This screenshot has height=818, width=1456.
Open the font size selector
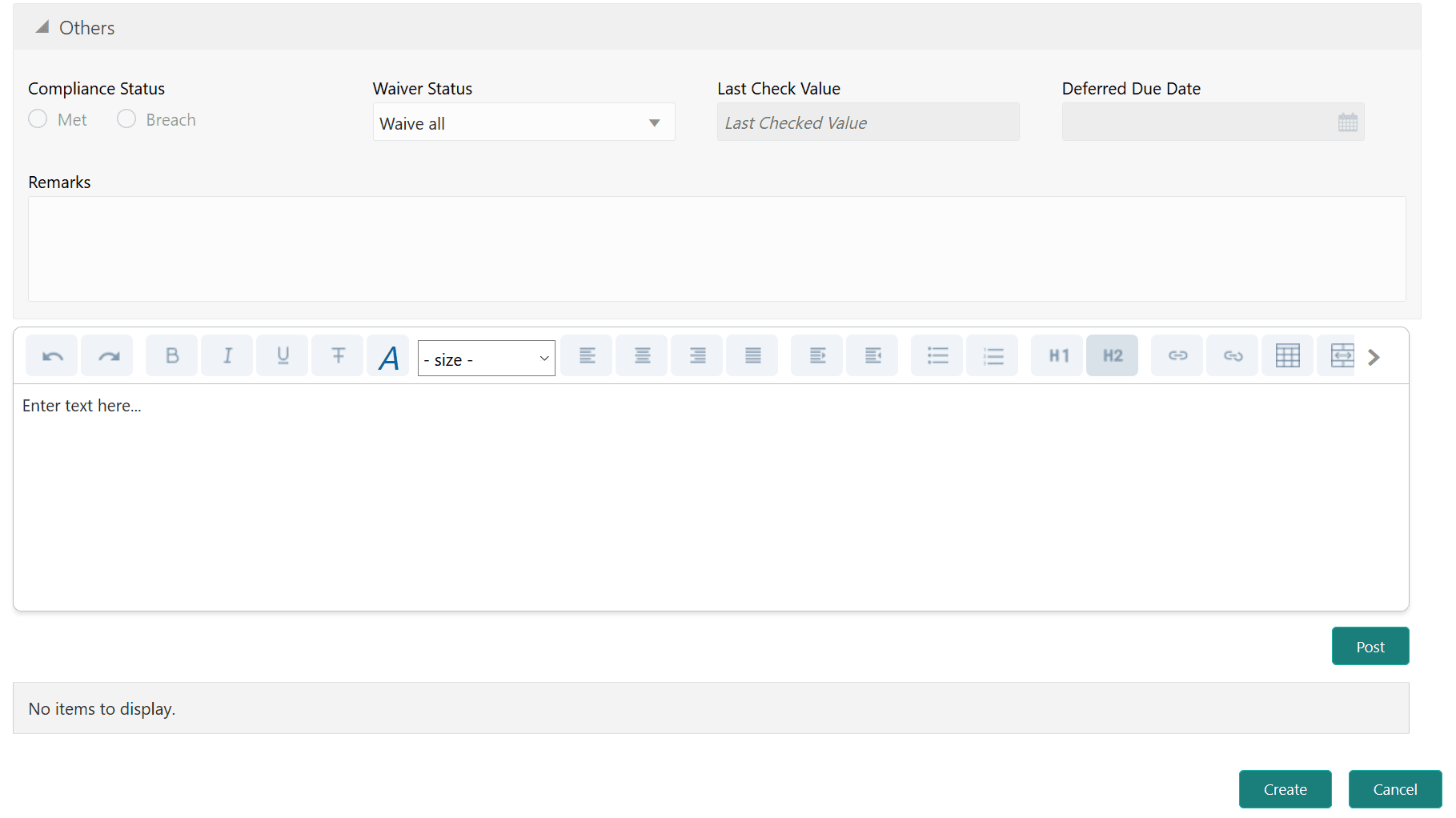pyautogui.click(x=485, y=358)
